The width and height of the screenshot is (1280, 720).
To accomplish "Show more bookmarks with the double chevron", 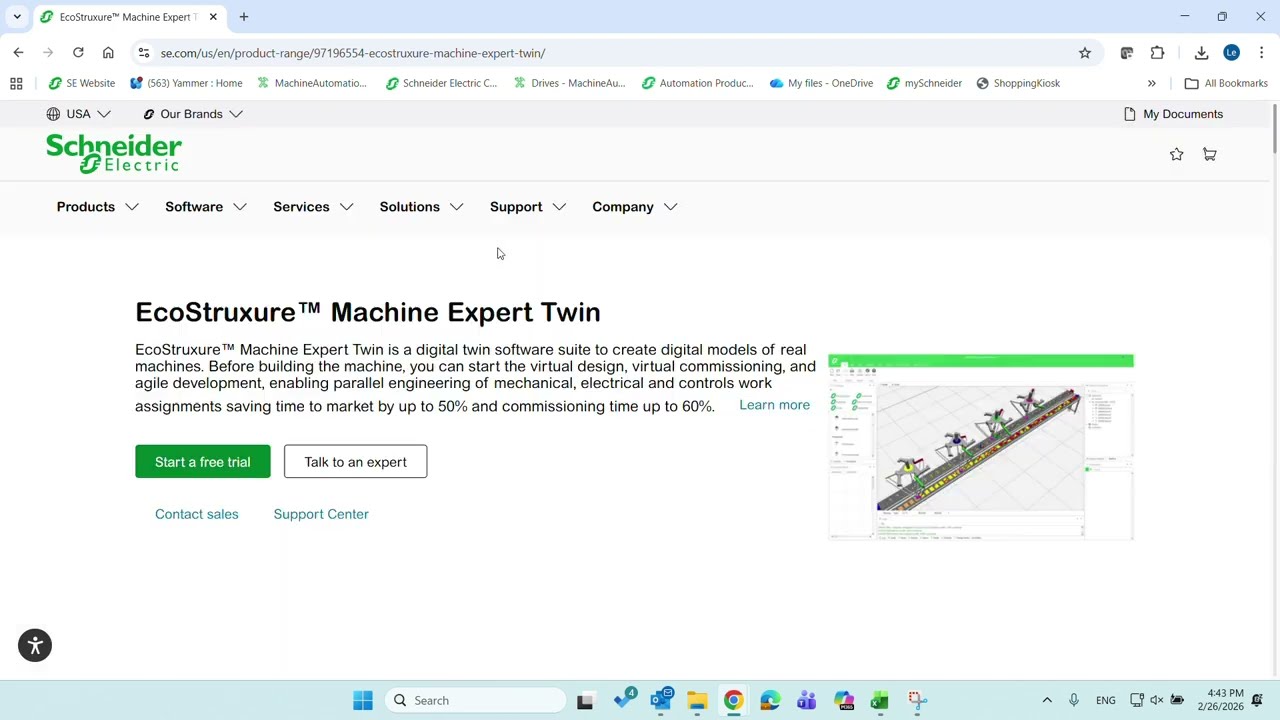I will [1152, 83].
